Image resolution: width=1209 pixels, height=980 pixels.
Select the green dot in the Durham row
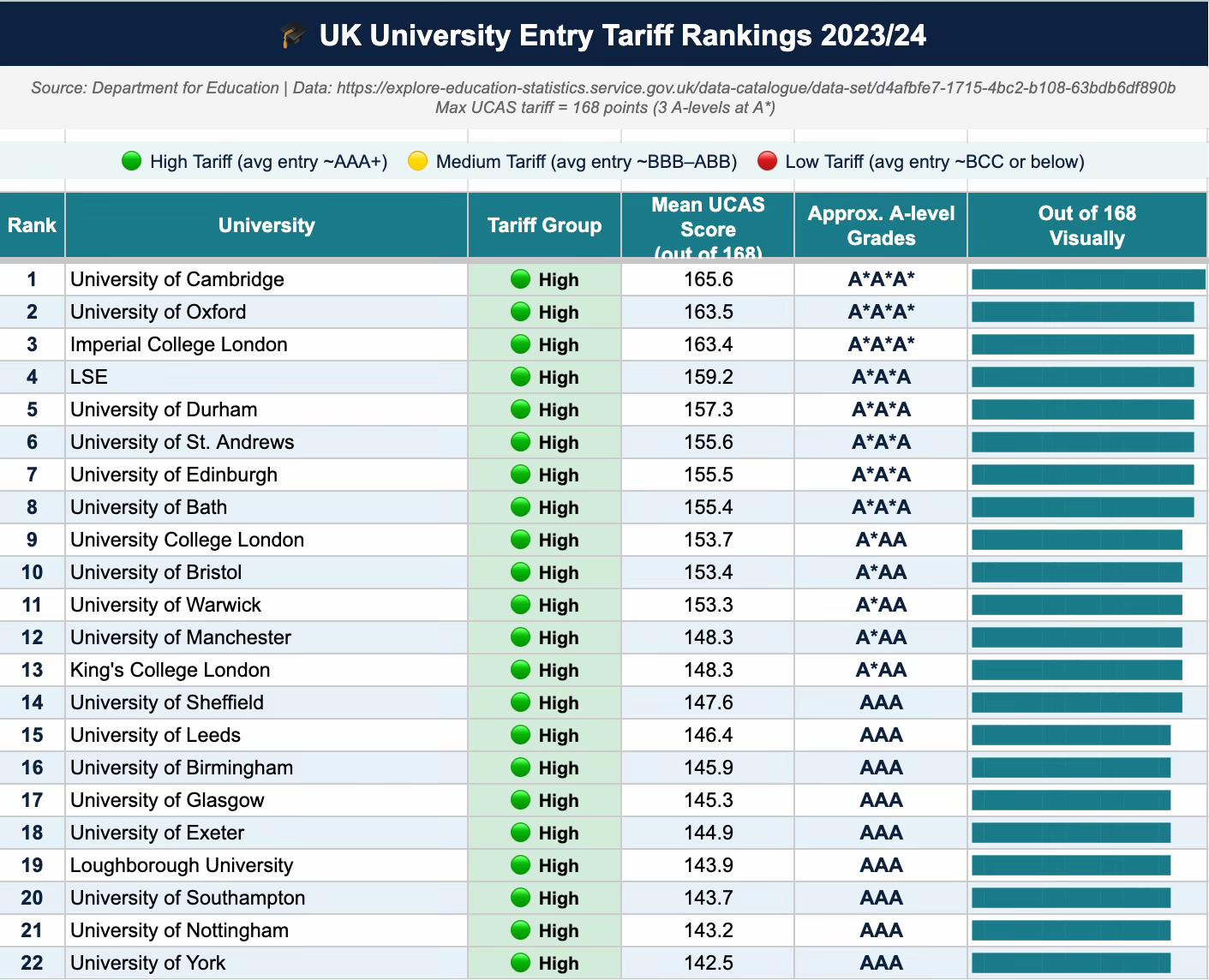point(520,409)
